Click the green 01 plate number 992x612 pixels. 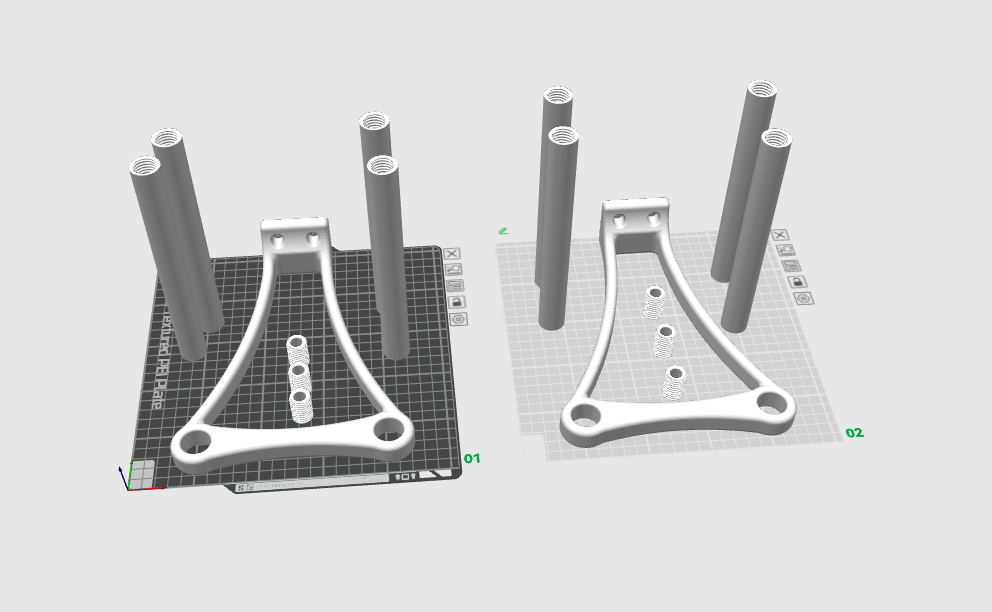coord(472,458)
